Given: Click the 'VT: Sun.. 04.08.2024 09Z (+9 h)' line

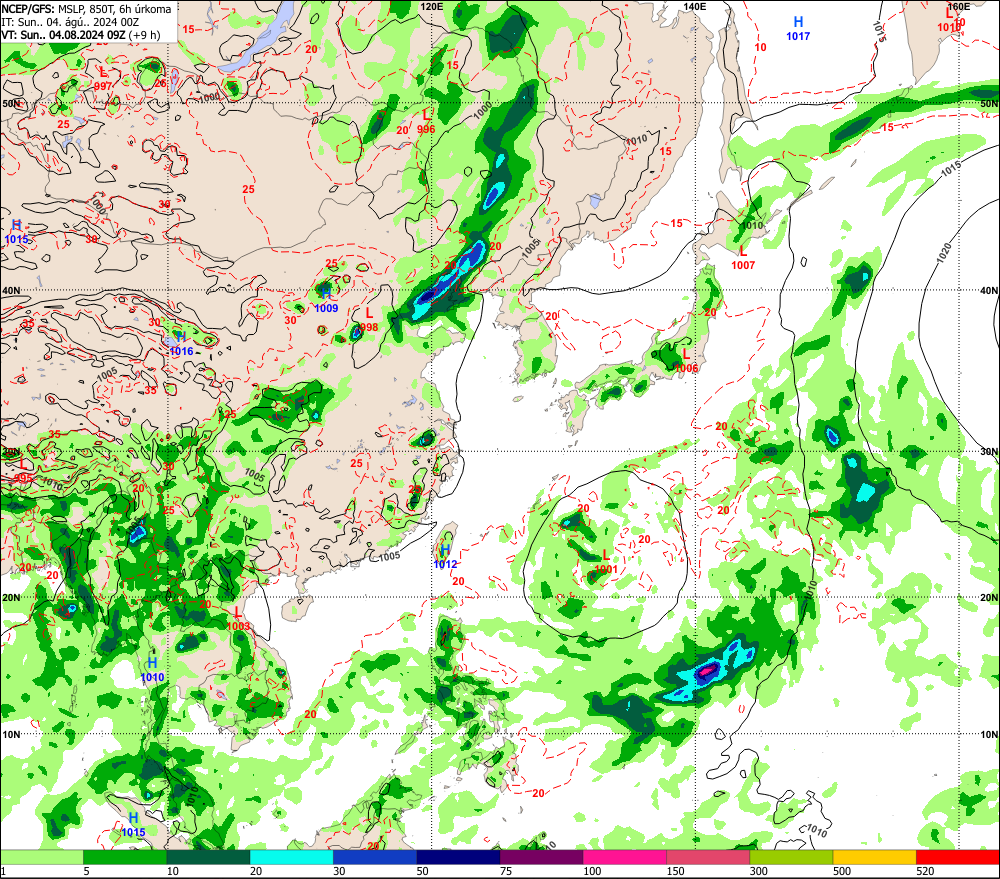Looking at the screenshot, I should [x=80, y=34].
